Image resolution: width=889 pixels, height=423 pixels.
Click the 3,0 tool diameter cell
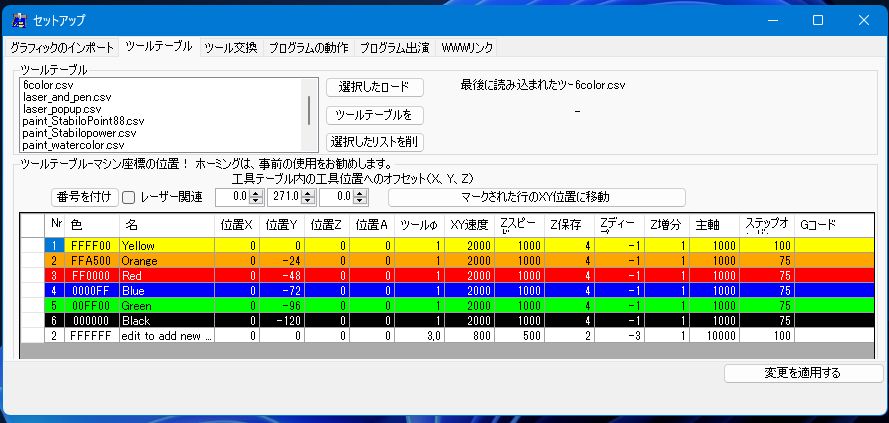420,336
